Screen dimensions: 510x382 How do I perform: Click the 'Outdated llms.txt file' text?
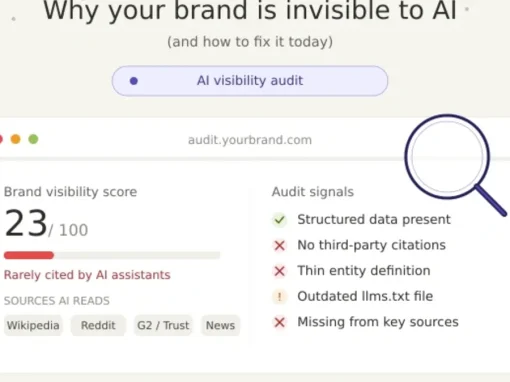click(x=365, y=296)
